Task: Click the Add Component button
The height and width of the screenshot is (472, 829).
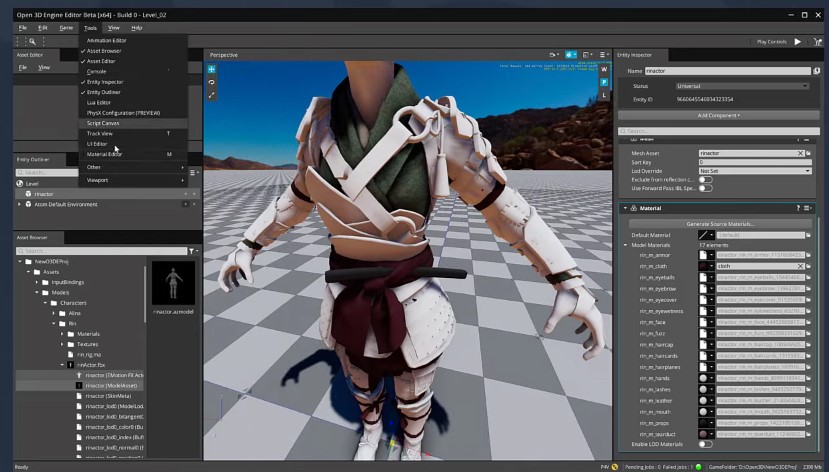Action: click(719, 115)
